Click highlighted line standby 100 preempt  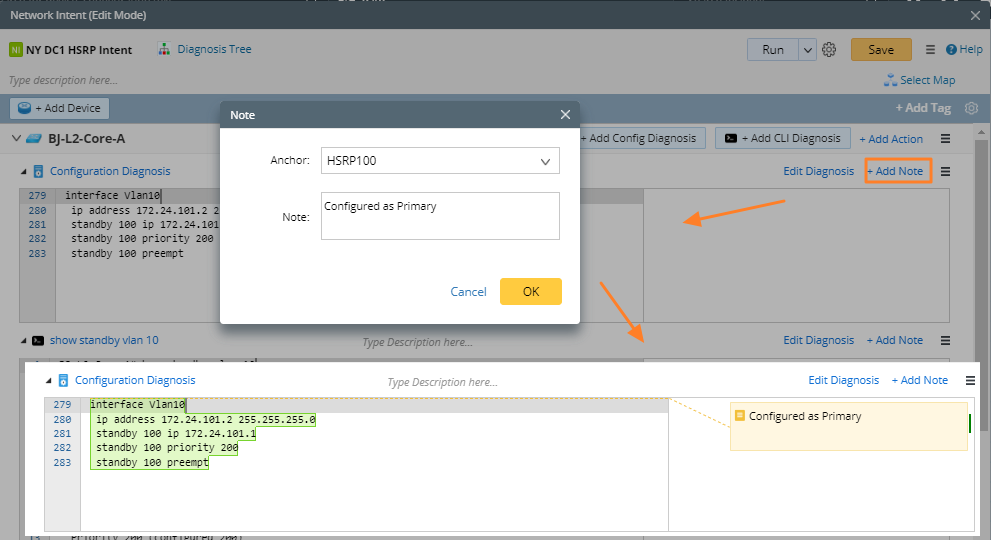[152, 462]
